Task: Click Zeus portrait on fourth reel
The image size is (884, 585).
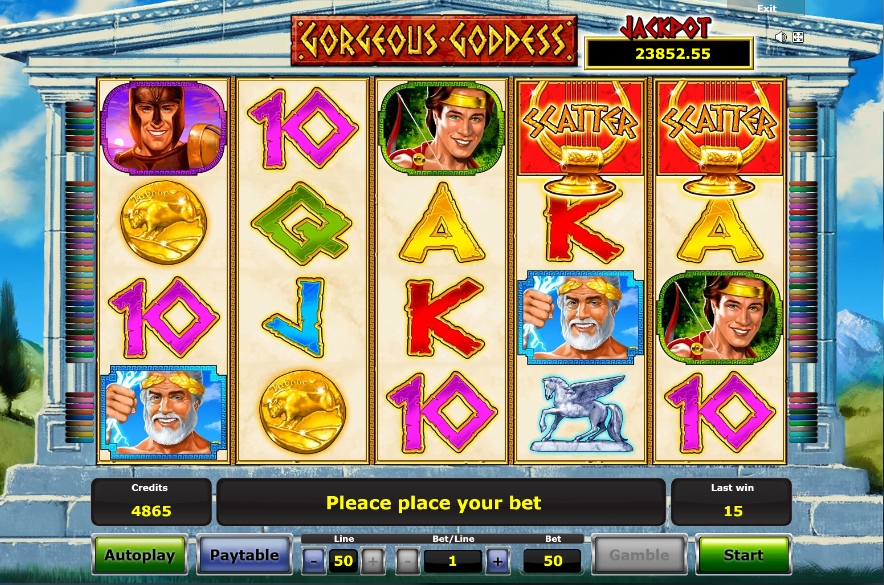Action: pos(580,318)
